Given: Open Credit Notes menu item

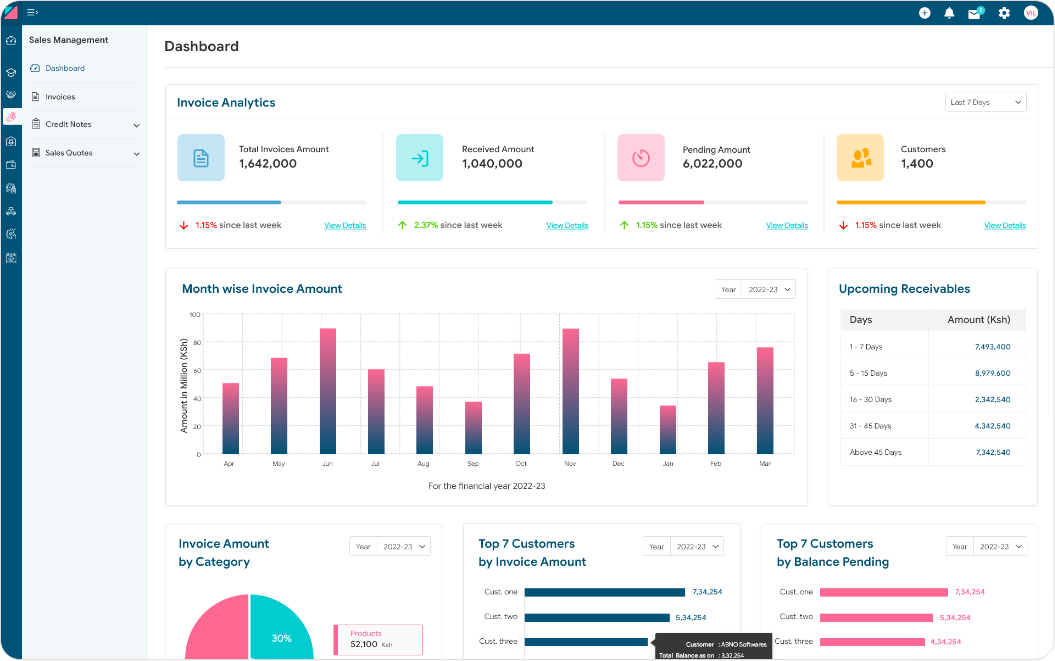Looking at the screenshot, I should 68,125.
